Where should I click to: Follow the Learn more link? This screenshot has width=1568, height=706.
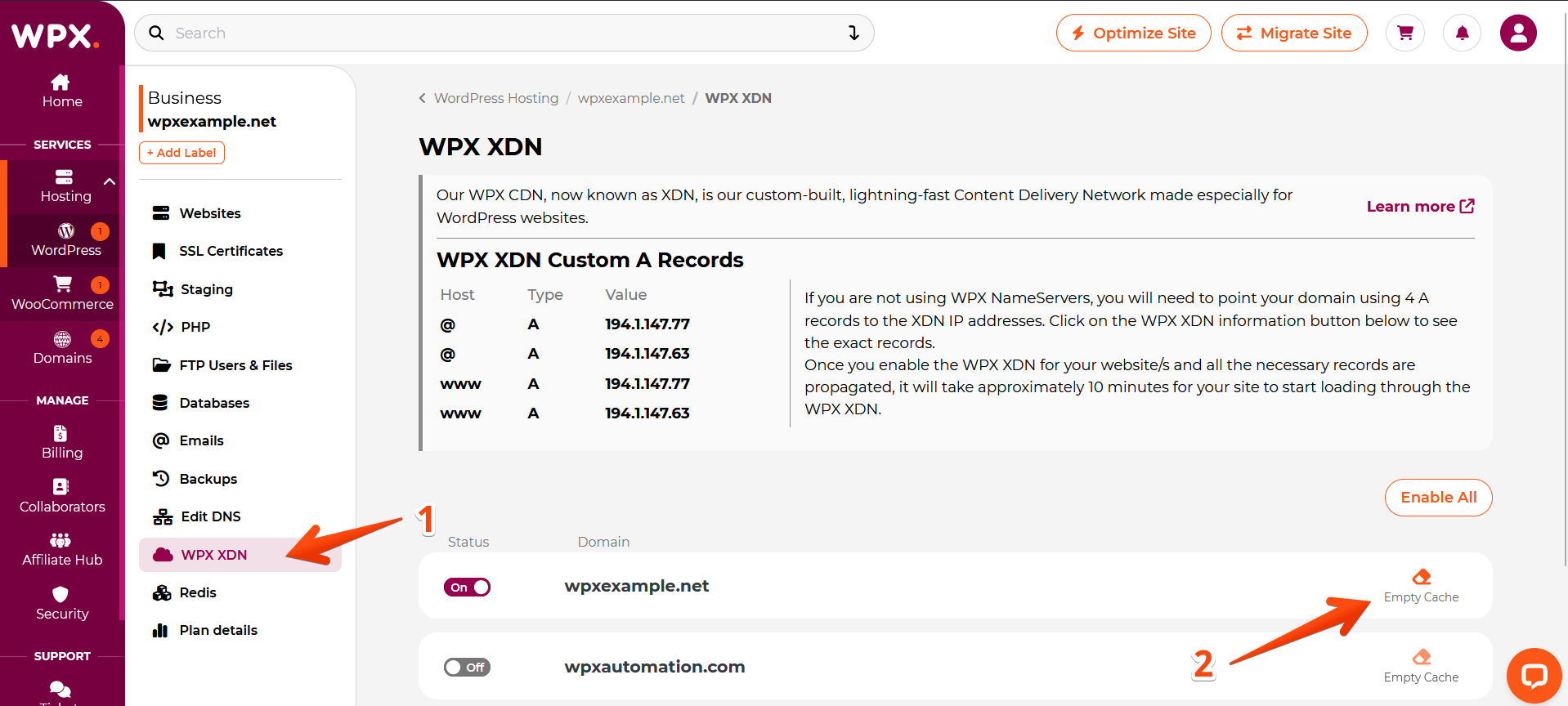(x=1420, y=207)
